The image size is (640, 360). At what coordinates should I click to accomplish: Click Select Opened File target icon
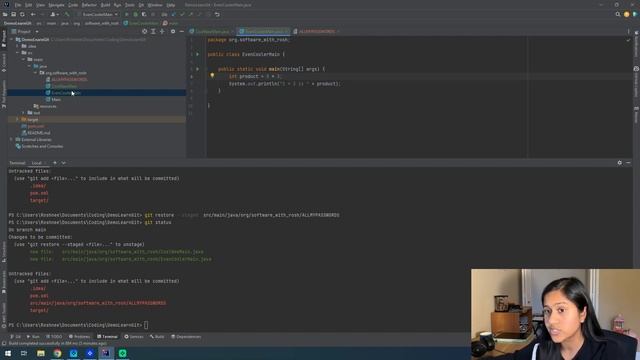pyautogui.click(x=144, y=31)
